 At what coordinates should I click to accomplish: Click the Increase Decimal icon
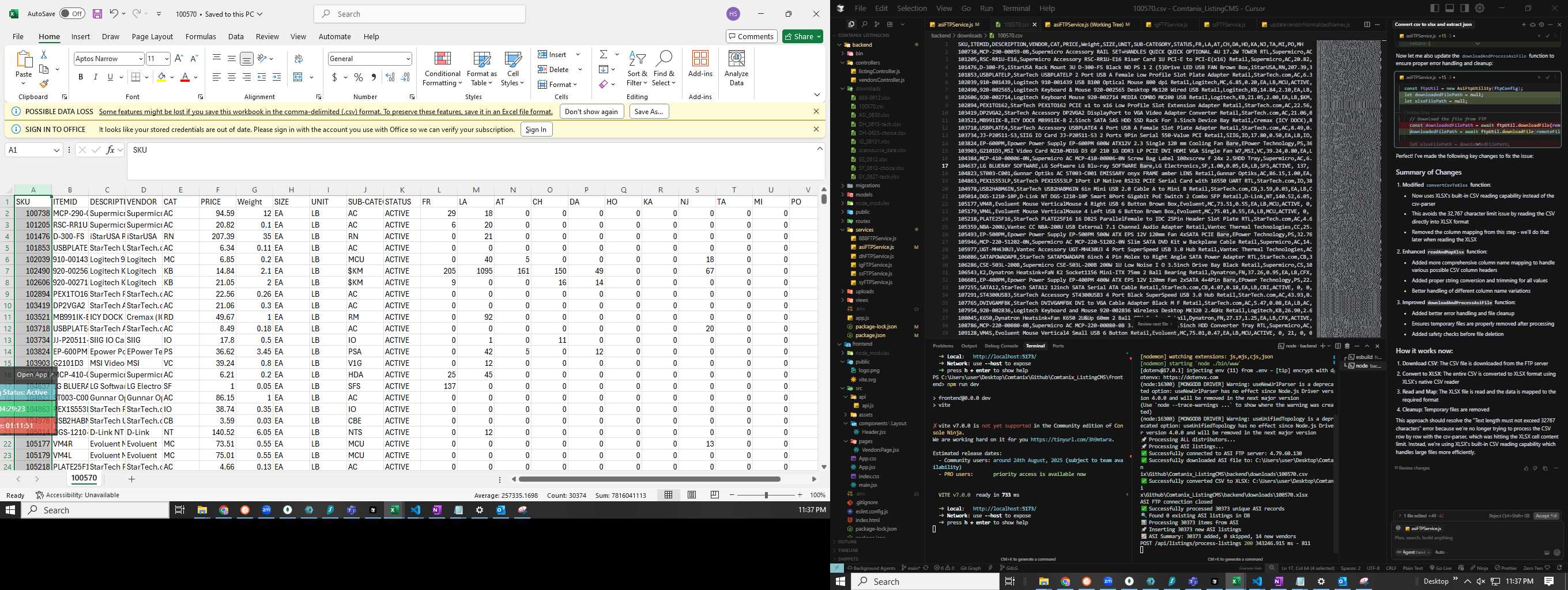[390, 77]
